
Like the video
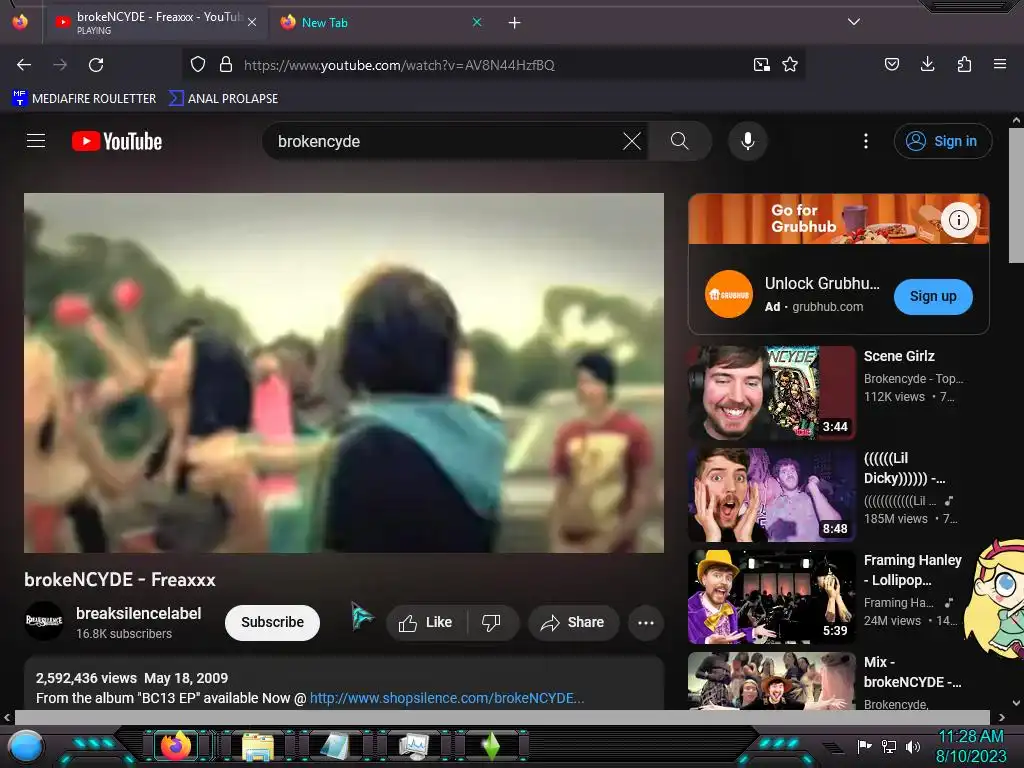click(x=426, y=622)
